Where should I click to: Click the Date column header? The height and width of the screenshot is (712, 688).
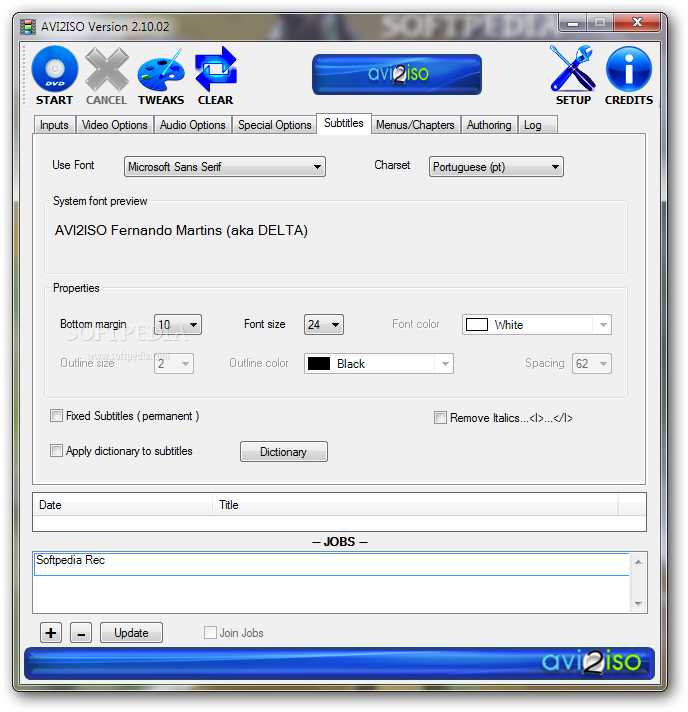[123, 504]
